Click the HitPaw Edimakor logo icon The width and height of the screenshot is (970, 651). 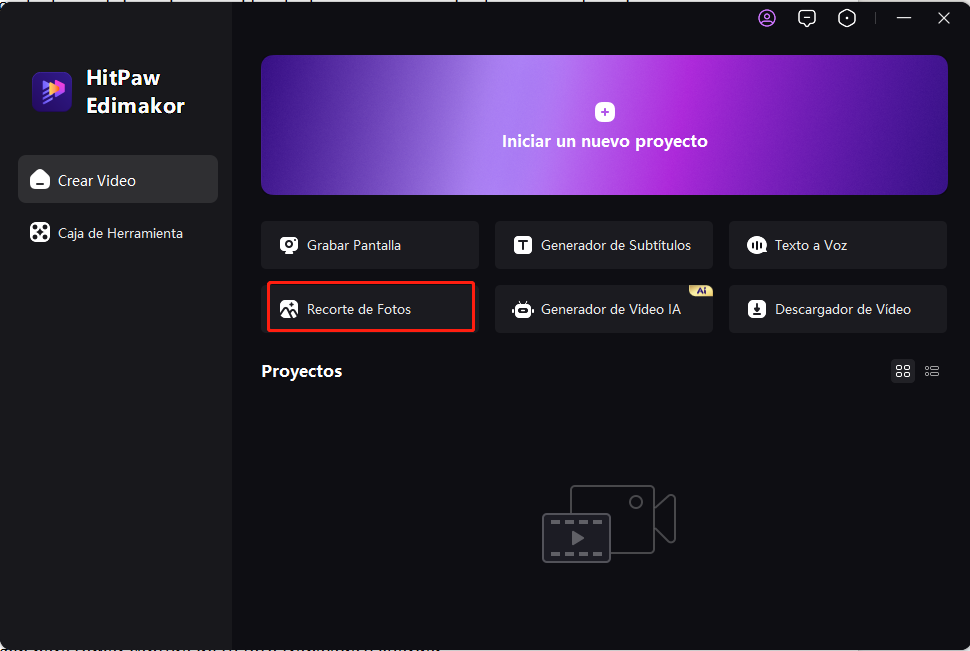[52, 91]
